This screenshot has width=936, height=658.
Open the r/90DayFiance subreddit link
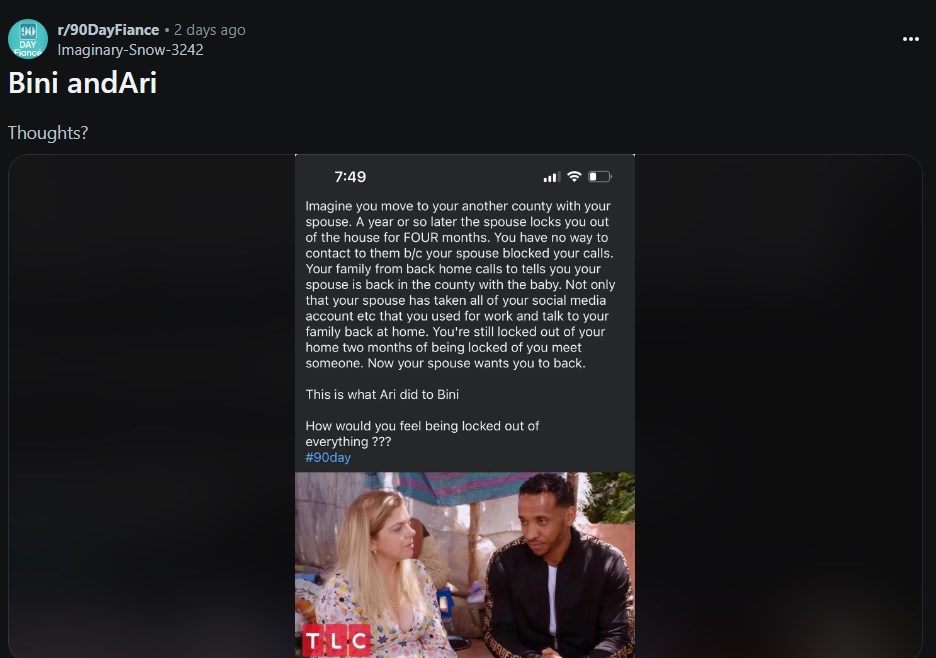pyautogui.click(x=108, y=30)
